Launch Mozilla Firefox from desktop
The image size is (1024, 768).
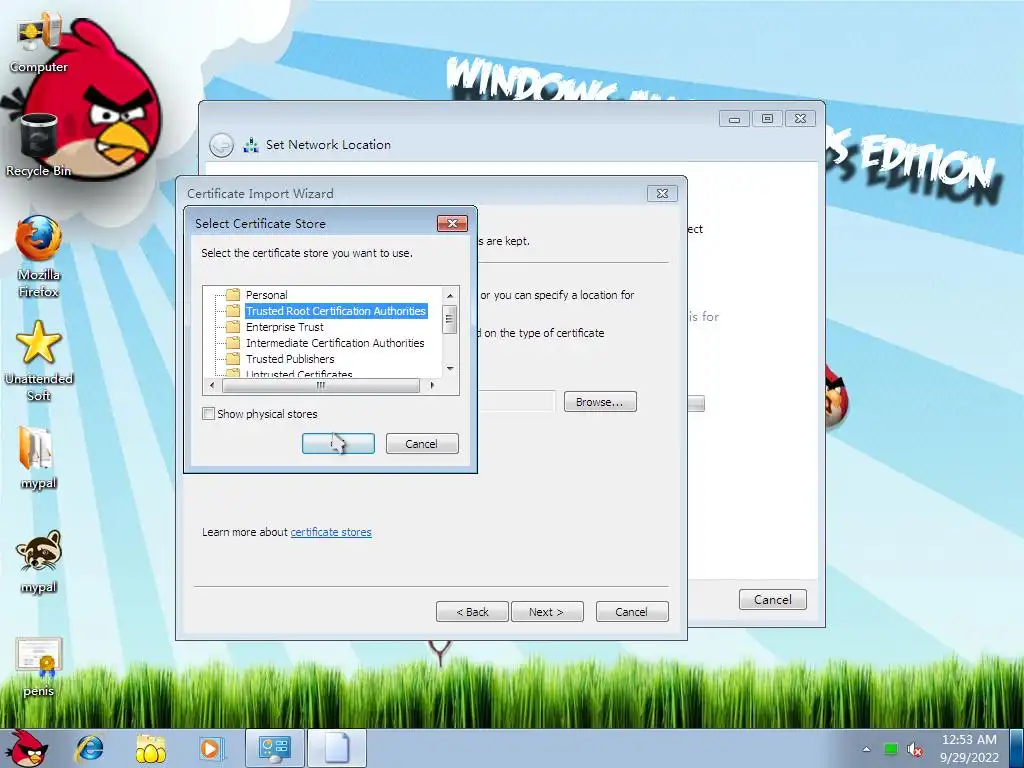39,256
